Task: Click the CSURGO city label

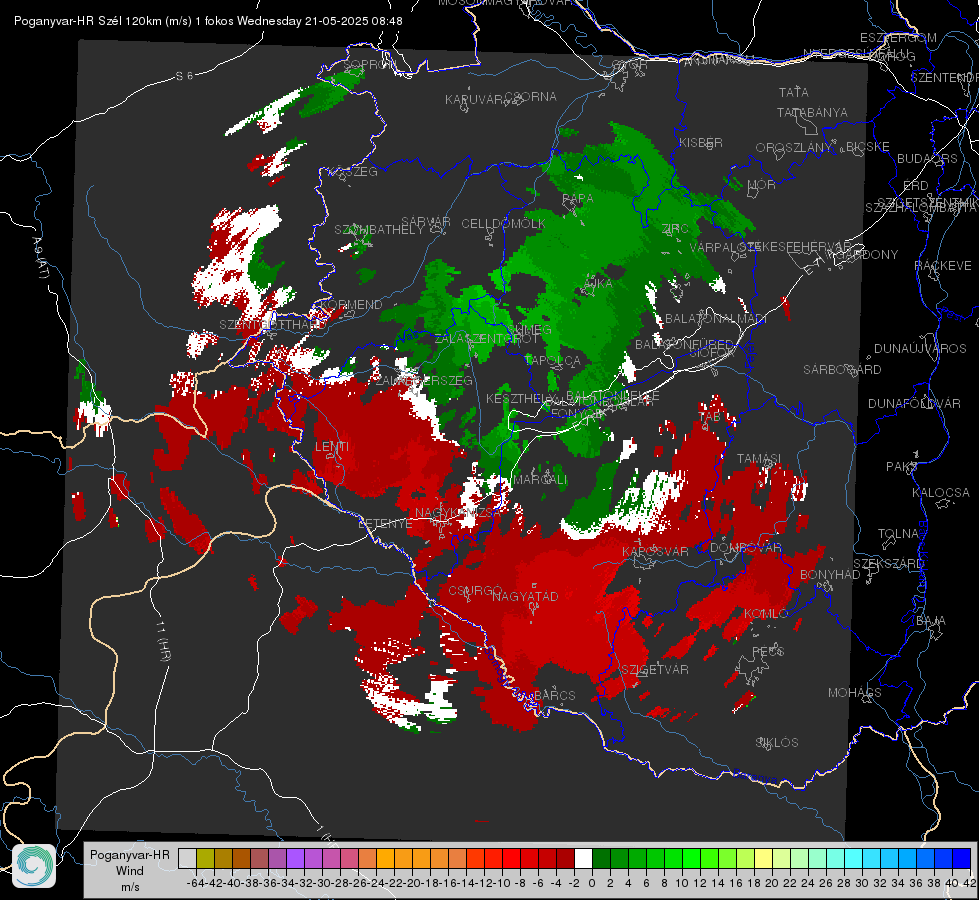Action: click(x=475, y=591)
